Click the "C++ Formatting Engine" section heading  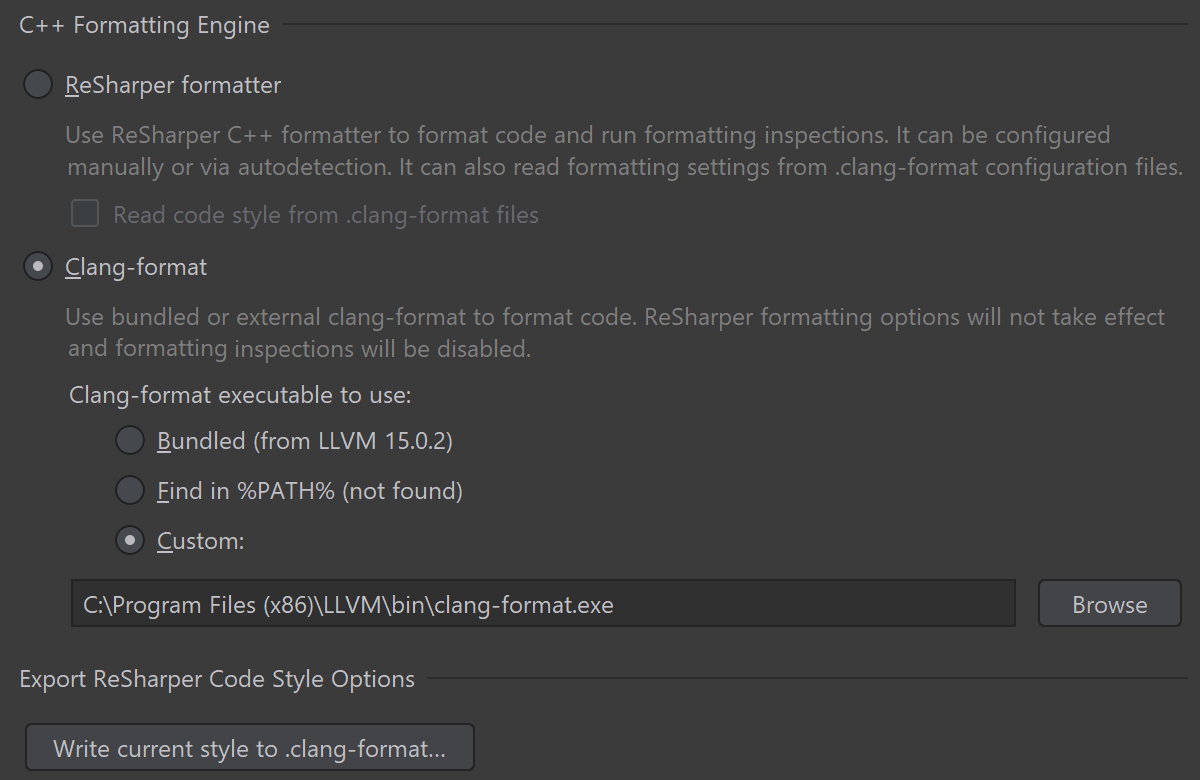144,25
